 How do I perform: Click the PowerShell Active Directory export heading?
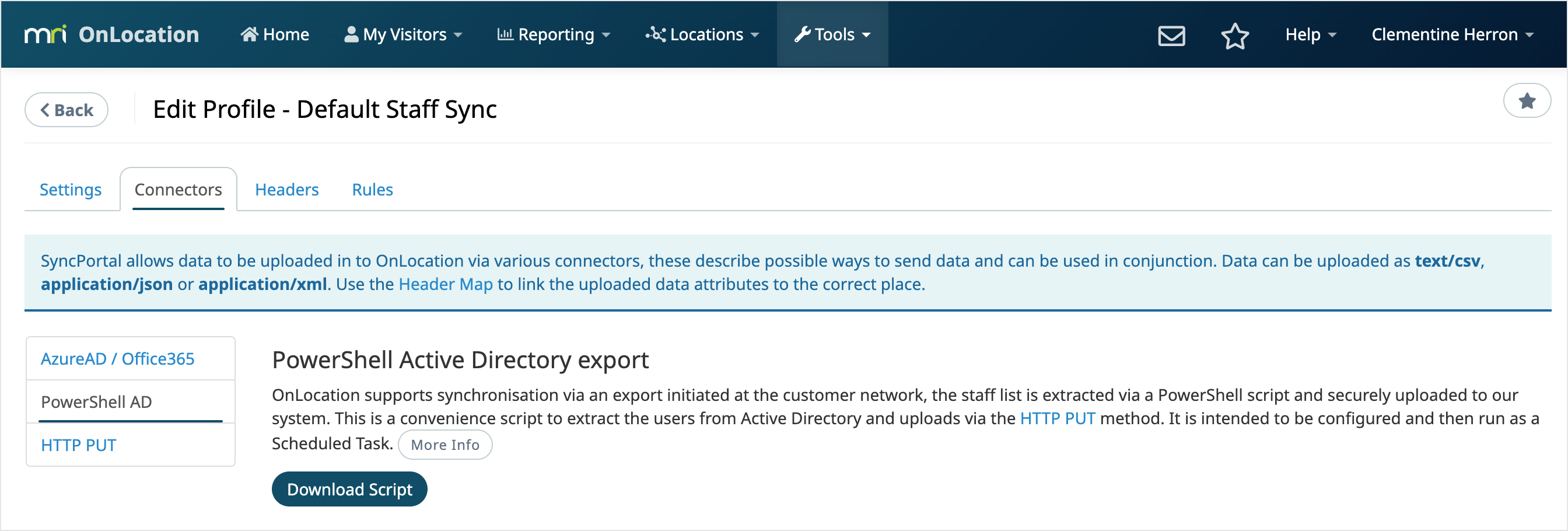click(x=460, y=360)
